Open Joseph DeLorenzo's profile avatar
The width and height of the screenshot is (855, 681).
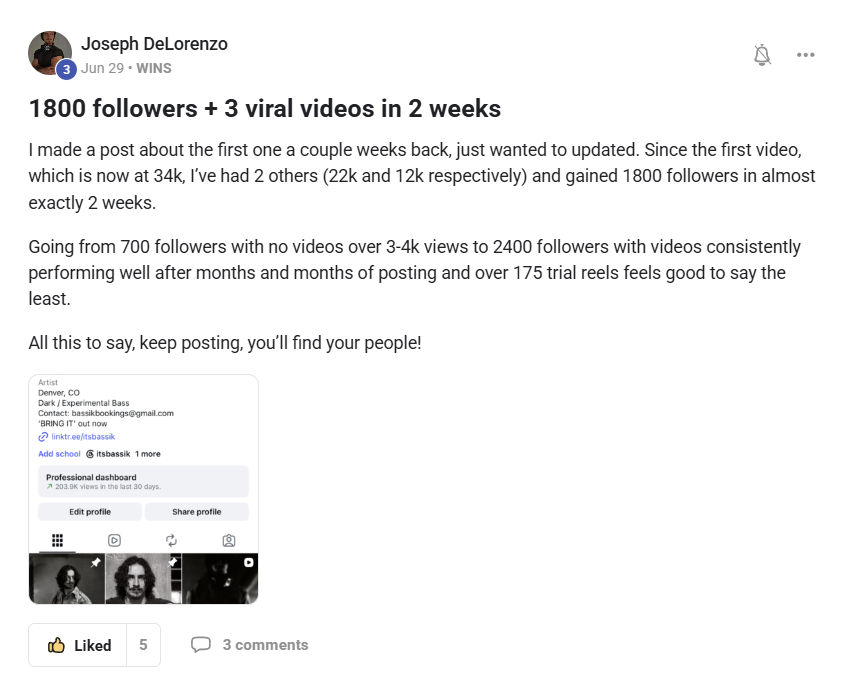coord(50,53)
